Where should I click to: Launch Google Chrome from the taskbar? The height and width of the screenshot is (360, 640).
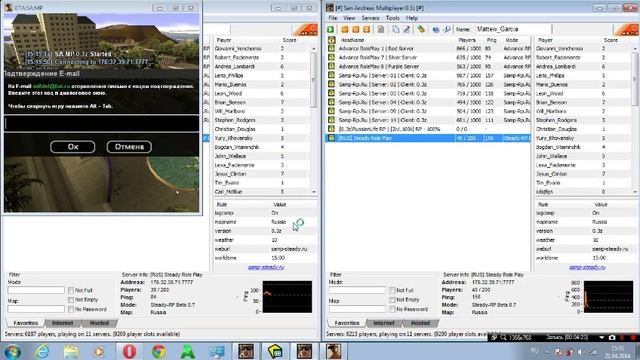[159, 351]
